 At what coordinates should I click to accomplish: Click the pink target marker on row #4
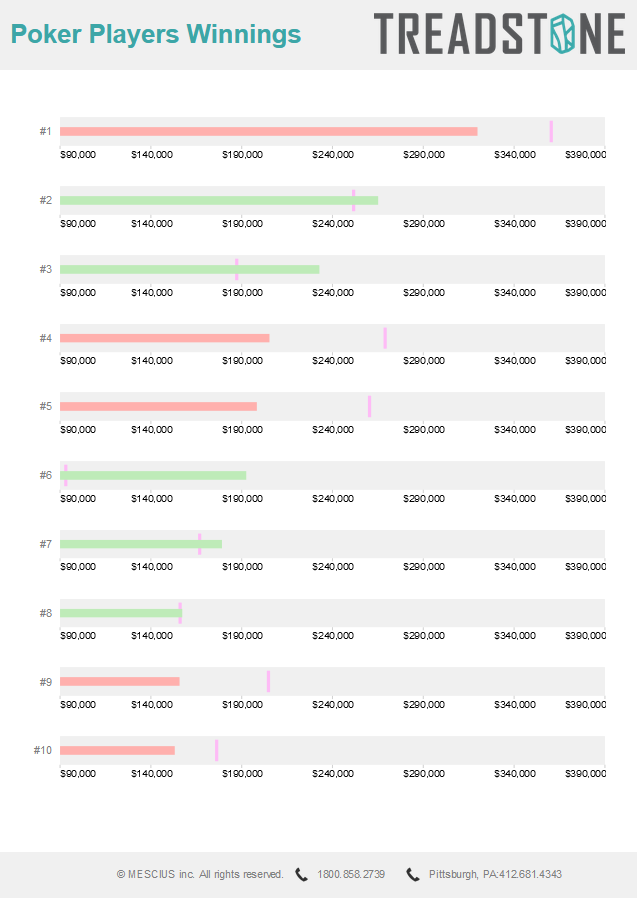click(385, 338)
